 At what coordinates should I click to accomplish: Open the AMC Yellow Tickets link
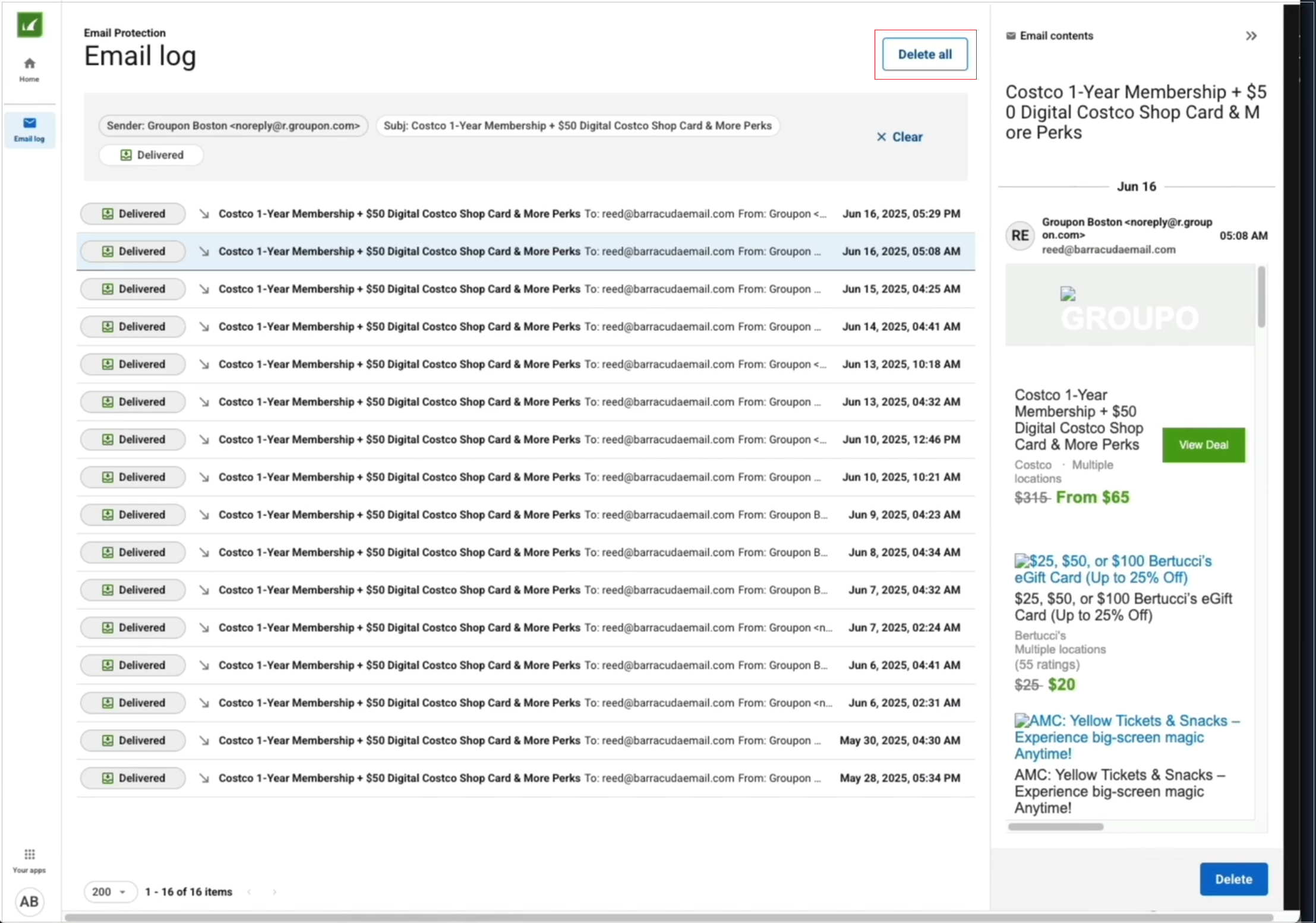(1127, 737)
